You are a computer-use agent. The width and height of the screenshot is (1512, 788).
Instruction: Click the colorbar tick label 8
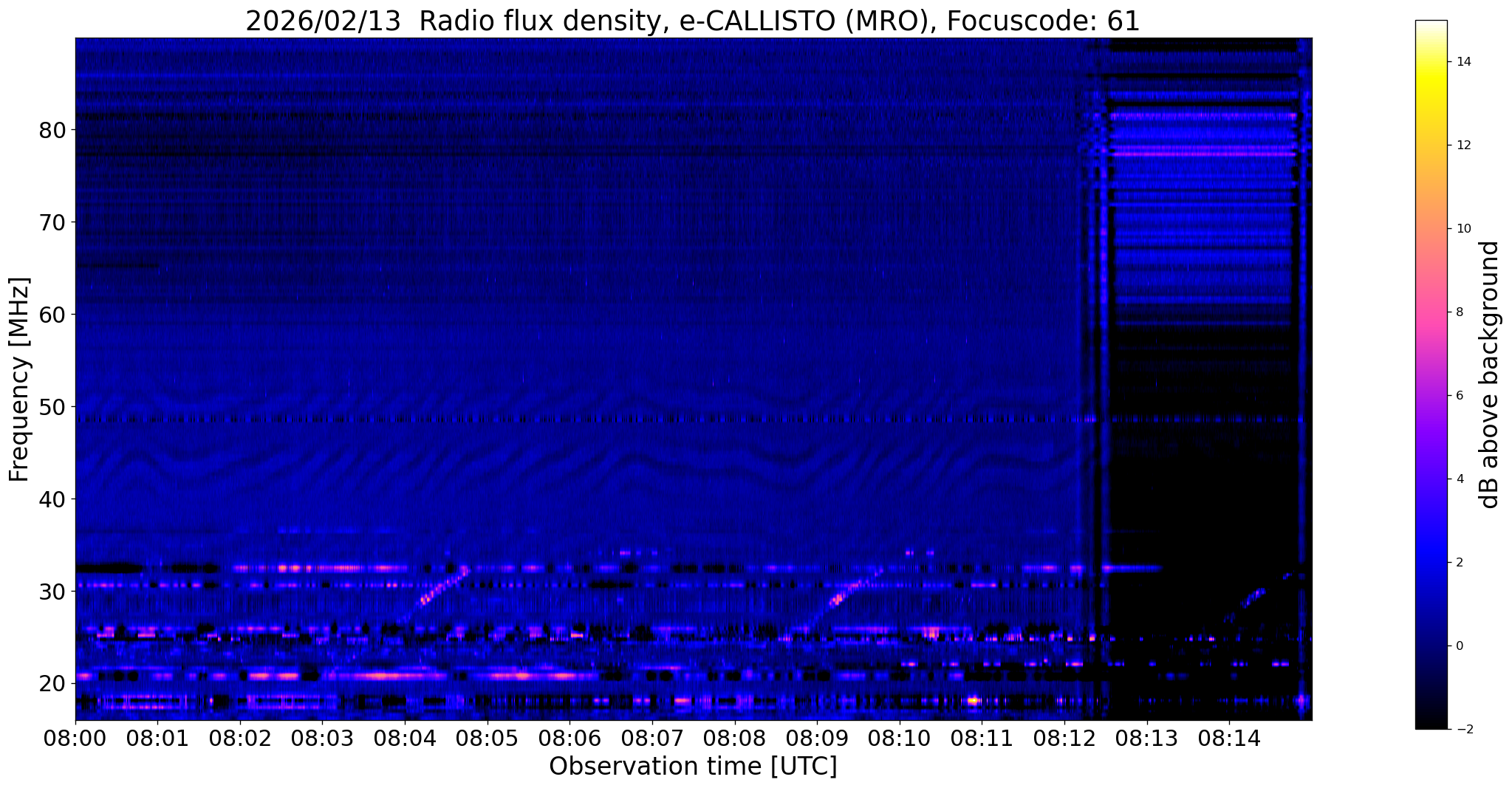1458,312
